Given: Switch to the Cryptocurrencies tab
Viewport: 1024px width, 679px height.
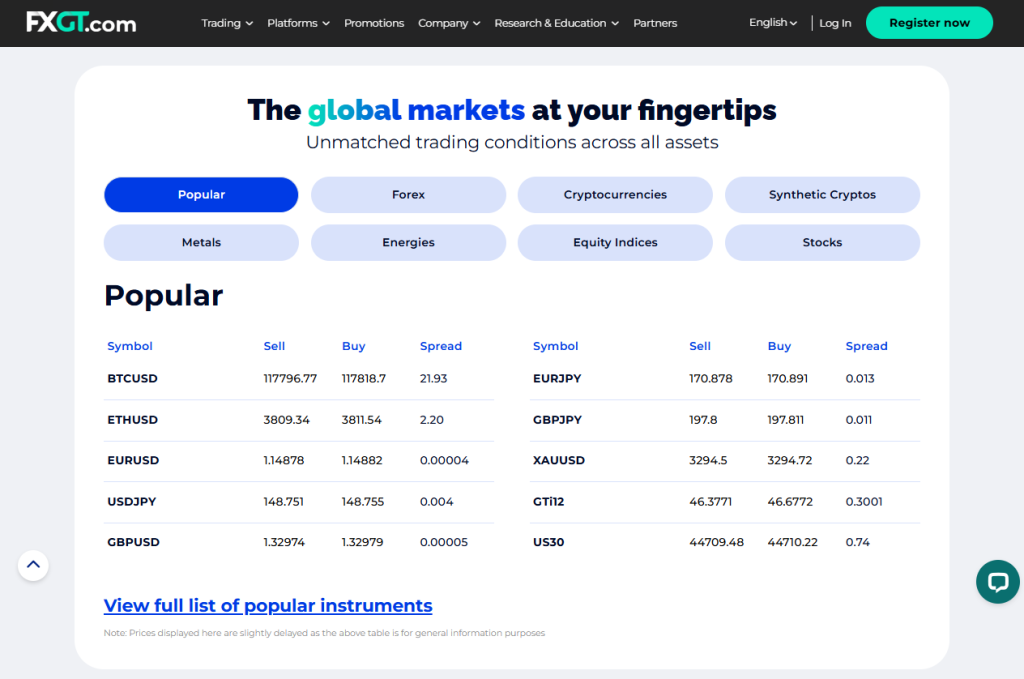Looking at the screenshot, I should tap(614, 194).
